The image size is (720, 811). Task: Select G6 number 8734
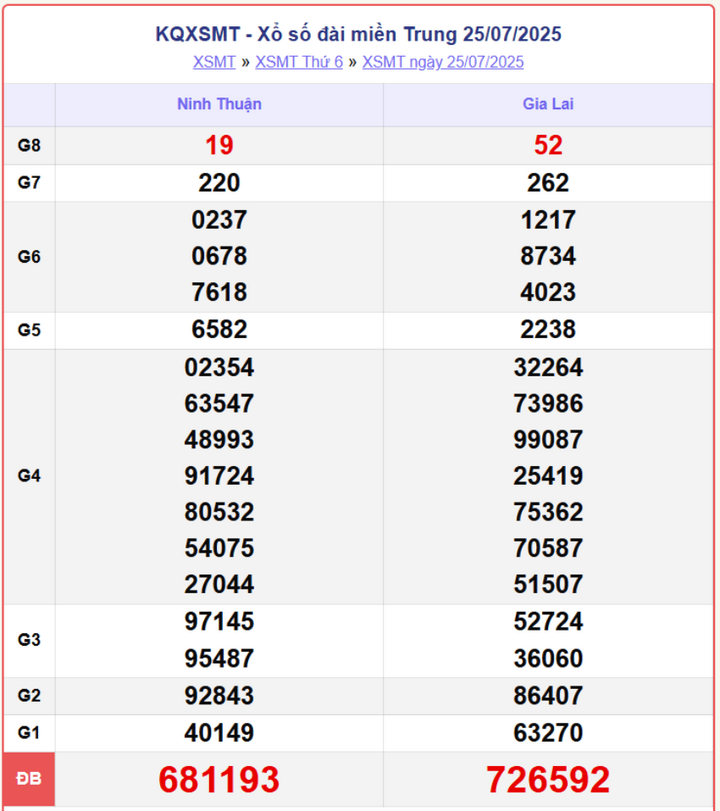tap(548, 256)
